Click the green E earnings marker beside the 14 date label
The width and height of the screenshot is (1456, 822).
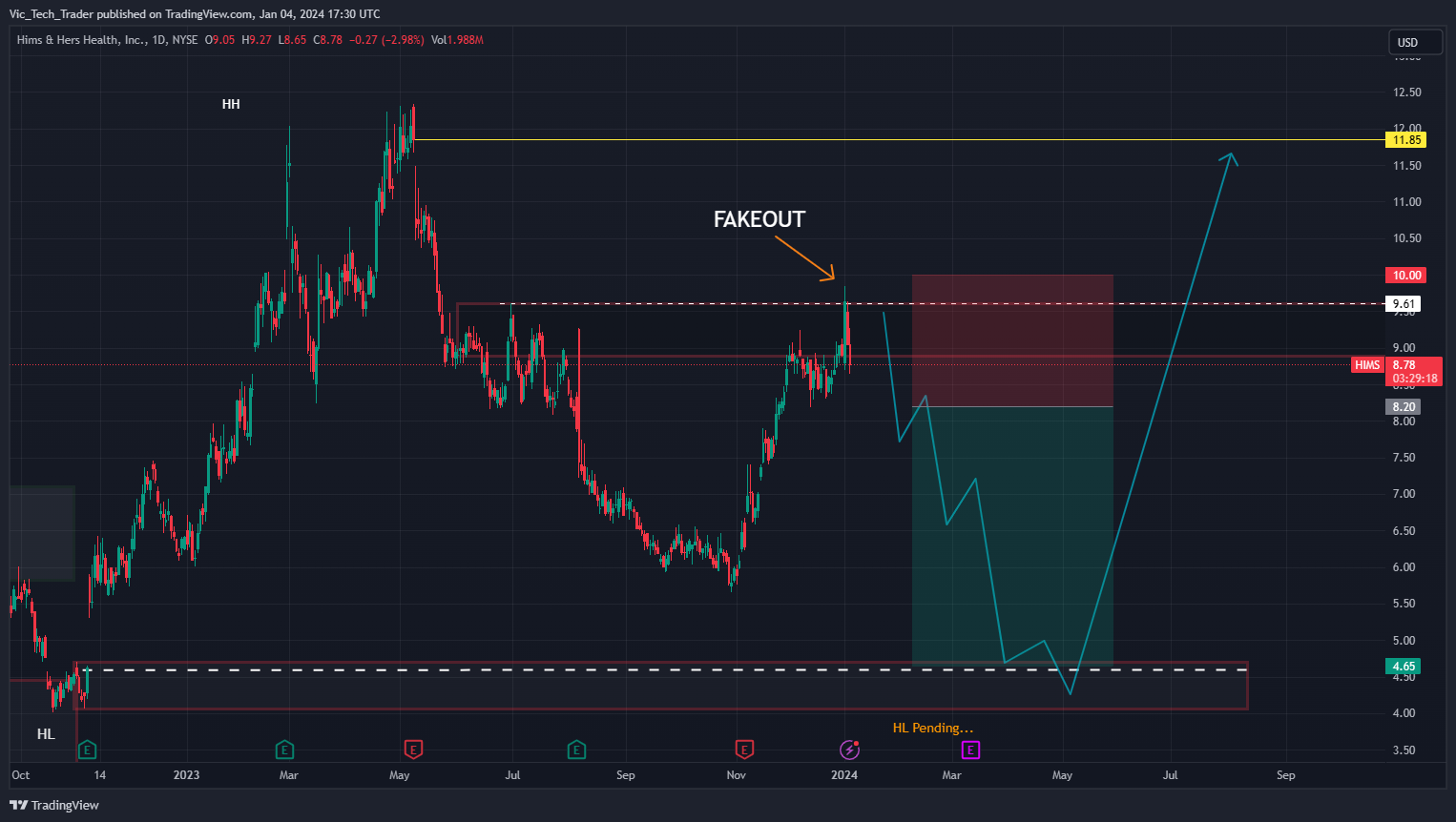87,750
